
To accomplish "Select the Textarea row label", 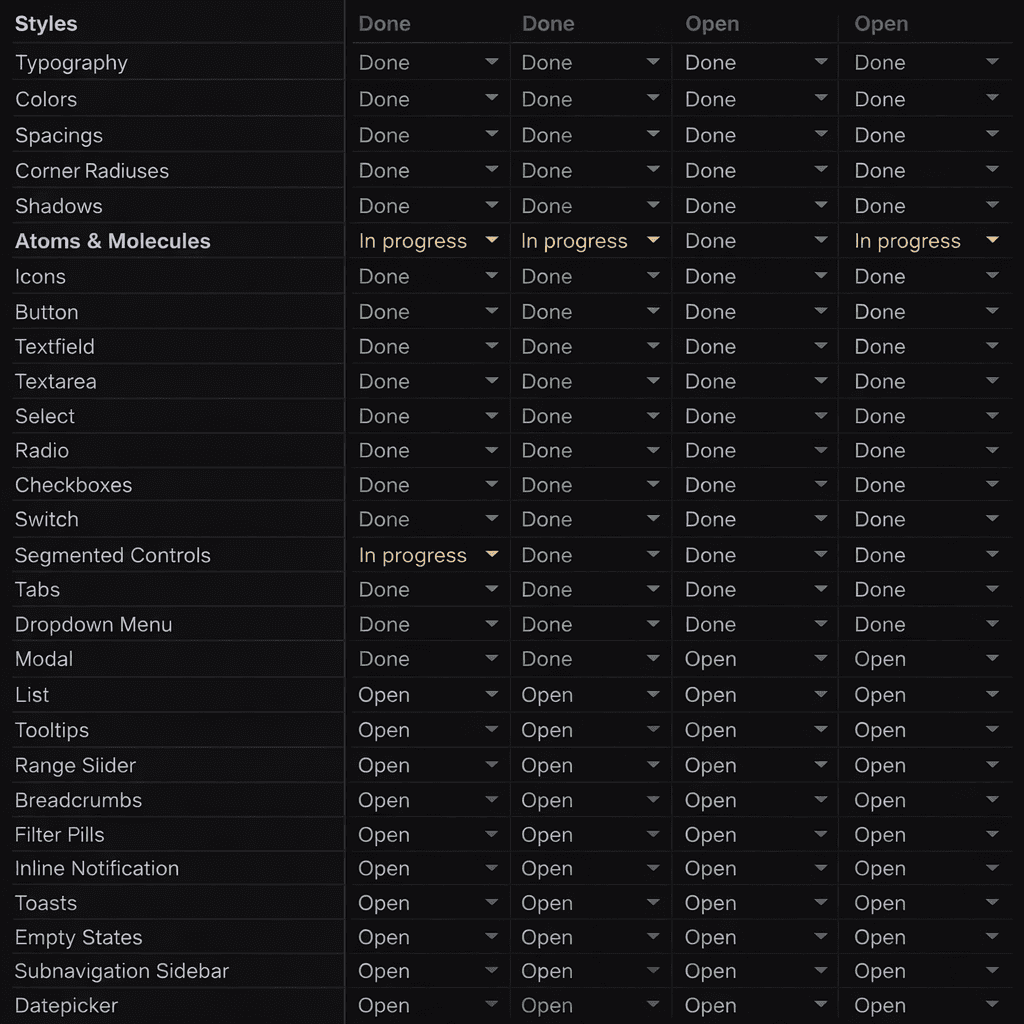I will tap(56, 381).
